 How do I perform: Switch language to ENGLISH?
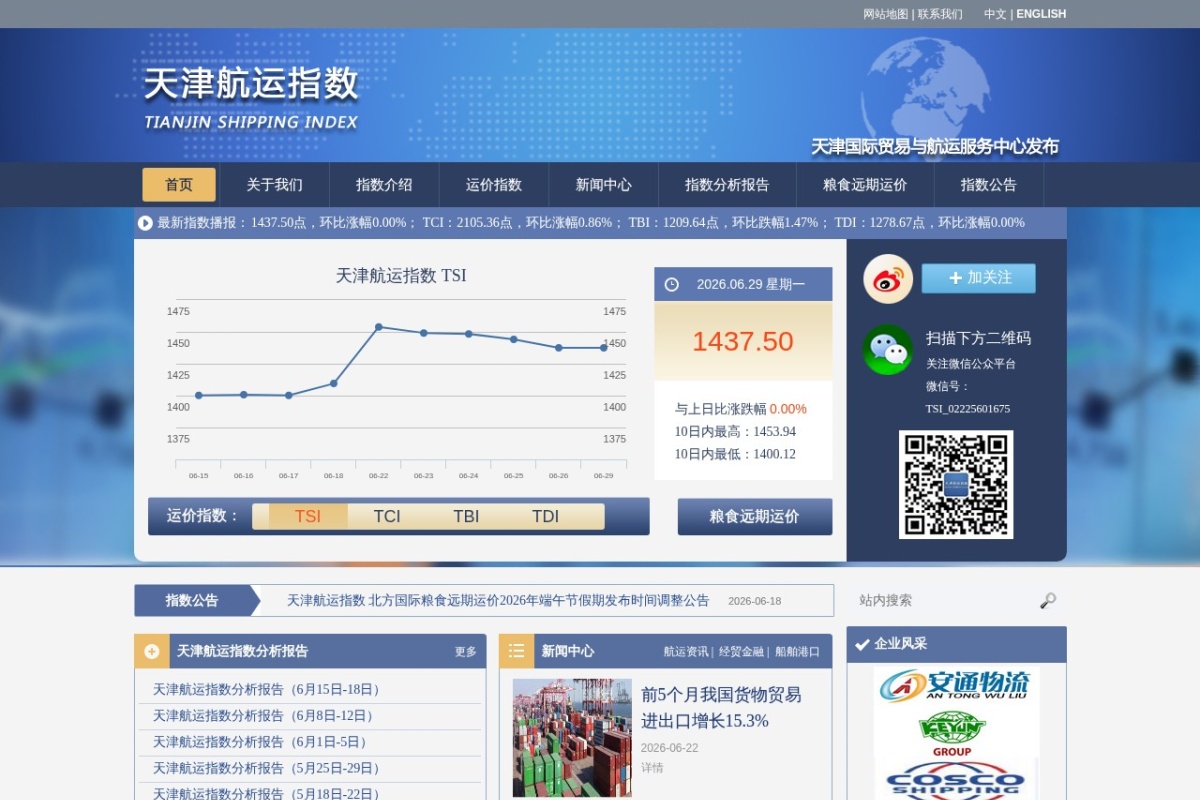(1041, 14)
